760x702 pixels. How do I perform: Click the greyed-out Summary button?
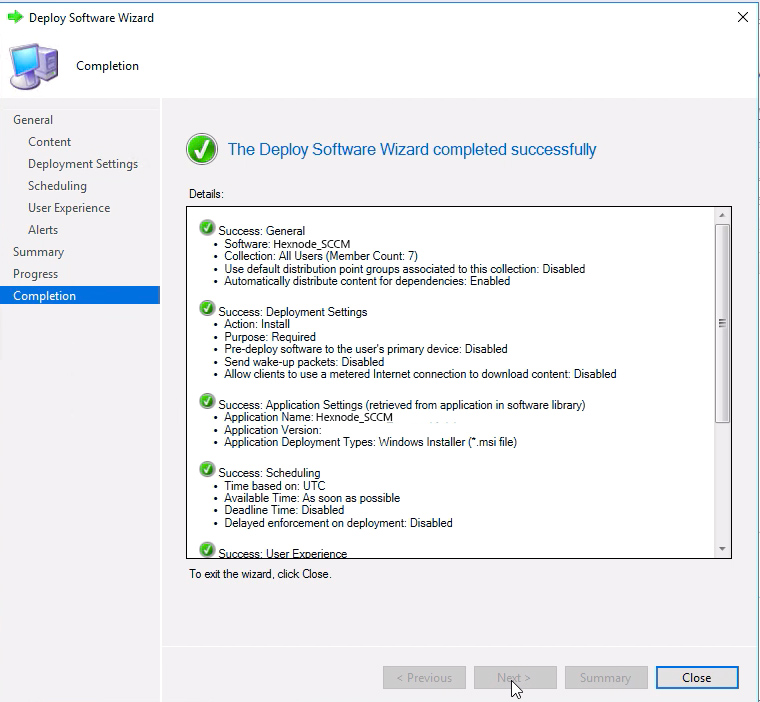click(606, 677)
